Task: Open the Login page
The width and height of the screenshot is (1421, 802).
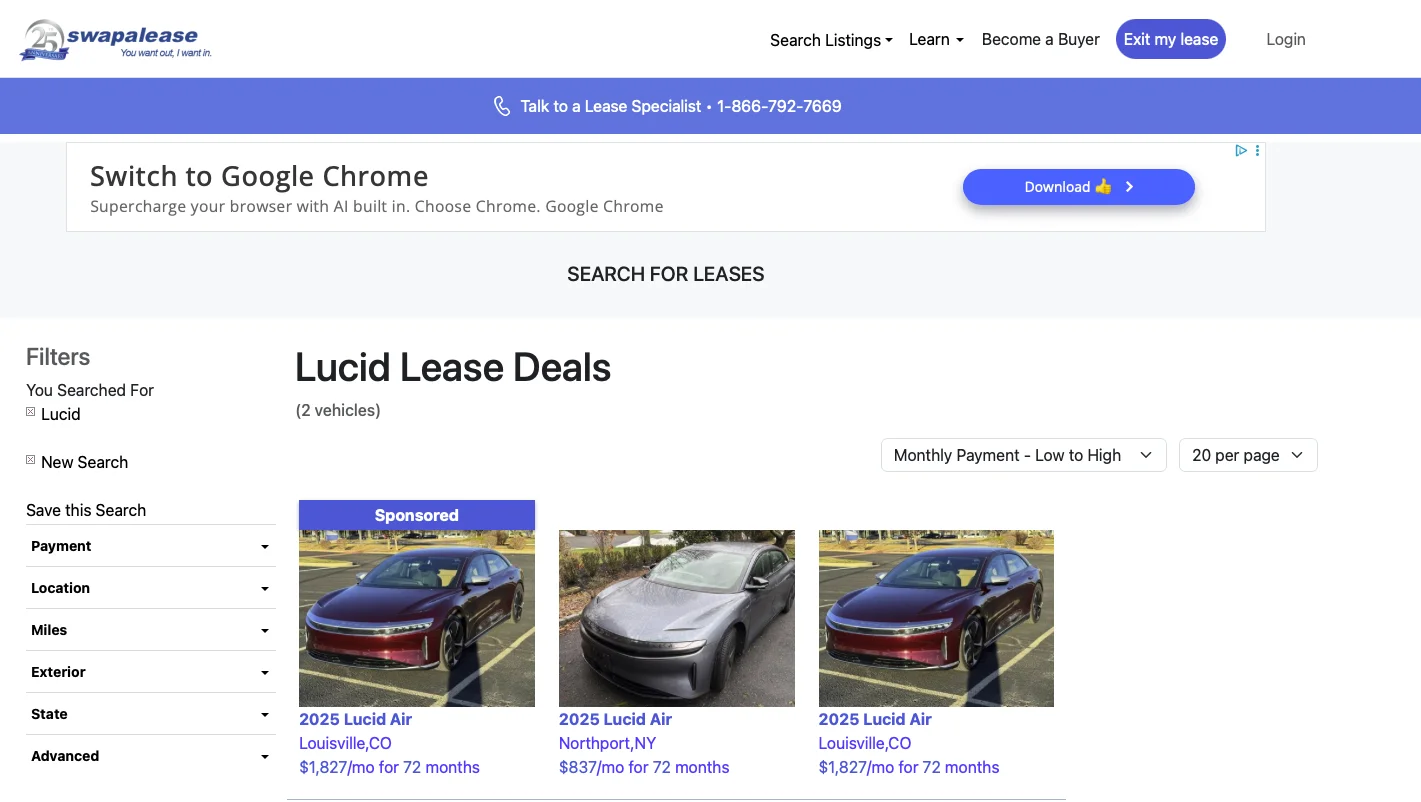Action: tap(1285, 40)
